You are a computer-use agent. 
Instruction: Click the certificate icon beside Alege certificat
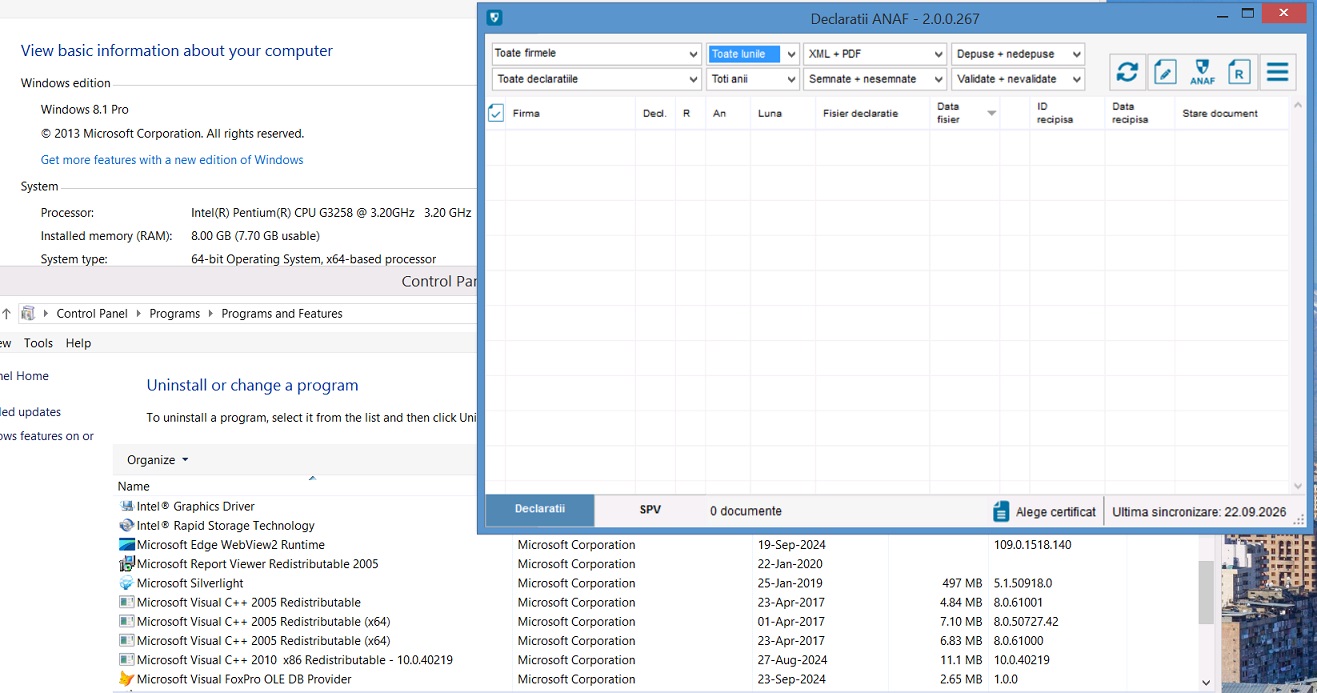(1001, 511)
